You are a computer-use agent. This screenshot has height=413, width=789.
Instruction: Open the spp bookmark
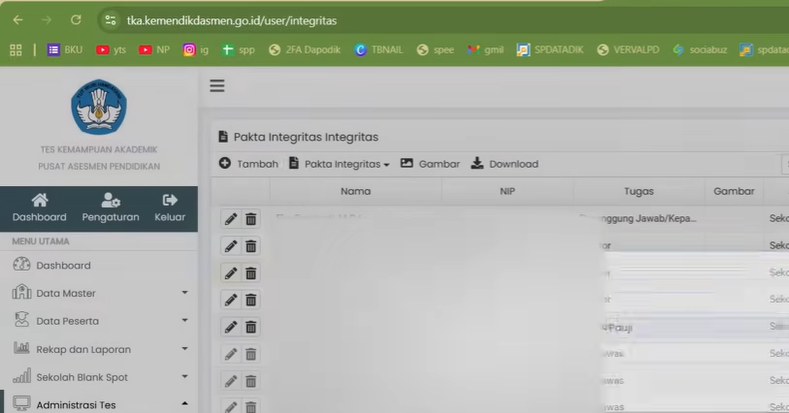coord(239,50)
